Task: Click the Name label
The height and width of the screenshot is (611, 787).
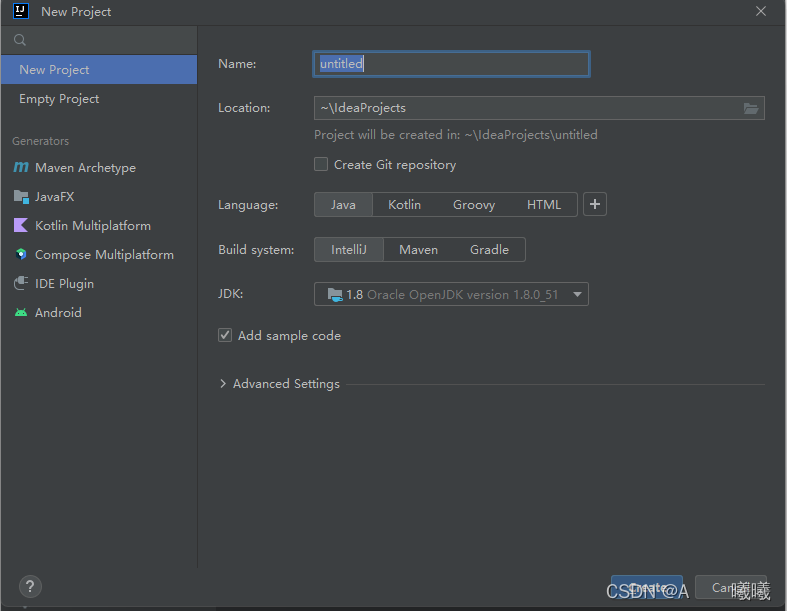Action: tap(237, 64)
